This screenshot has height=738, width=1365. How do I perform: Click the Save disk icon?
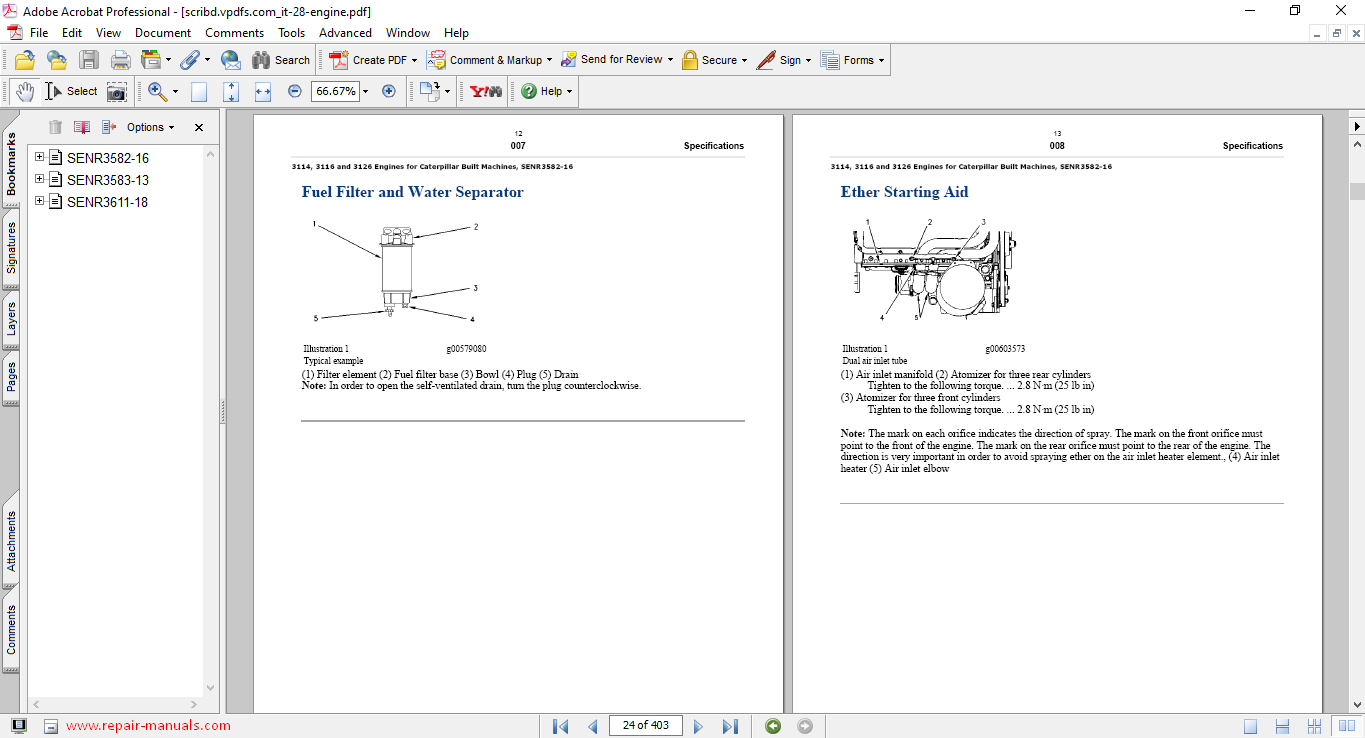pos(89,60)
